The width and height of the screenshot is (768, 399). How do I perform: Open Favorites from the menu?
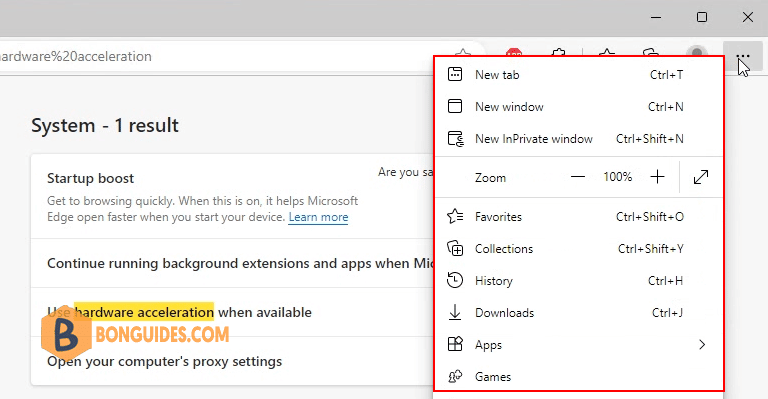pyautogui.click(x=579, y=217)
